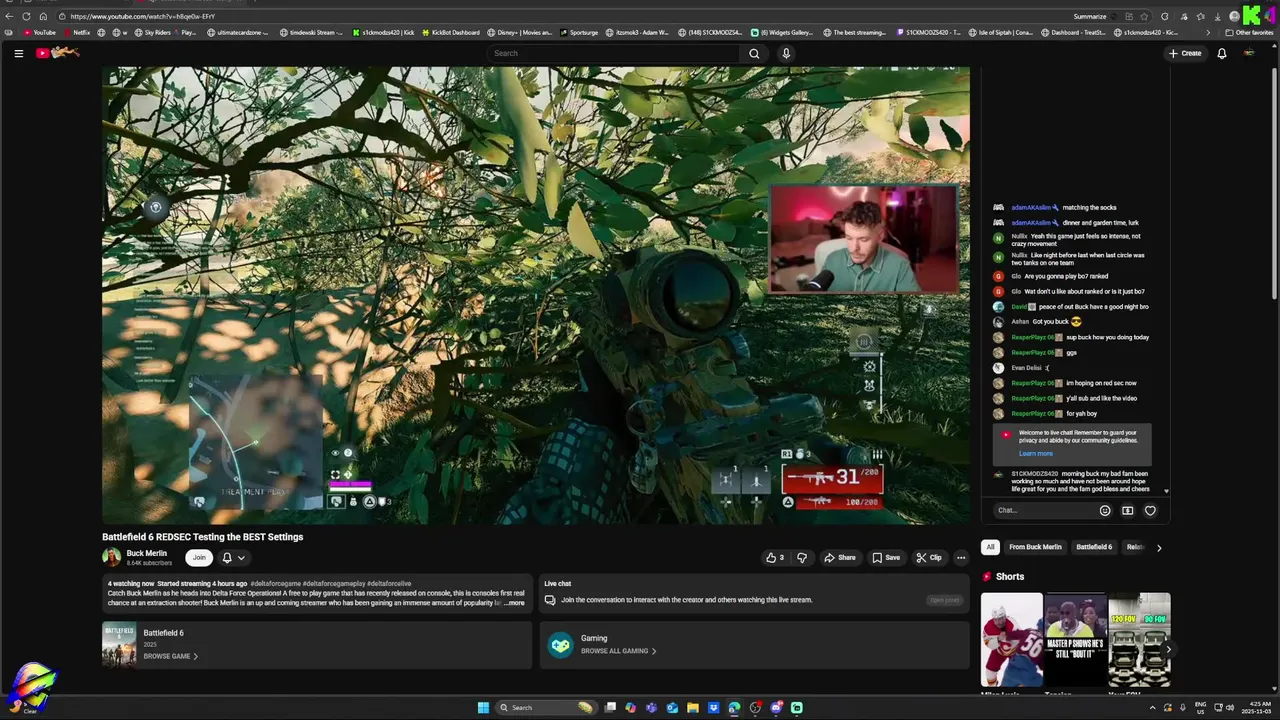Open the more actions three-dot menu
The width and height of the screenshot is (1280, 720).
(x=961, y=557)
